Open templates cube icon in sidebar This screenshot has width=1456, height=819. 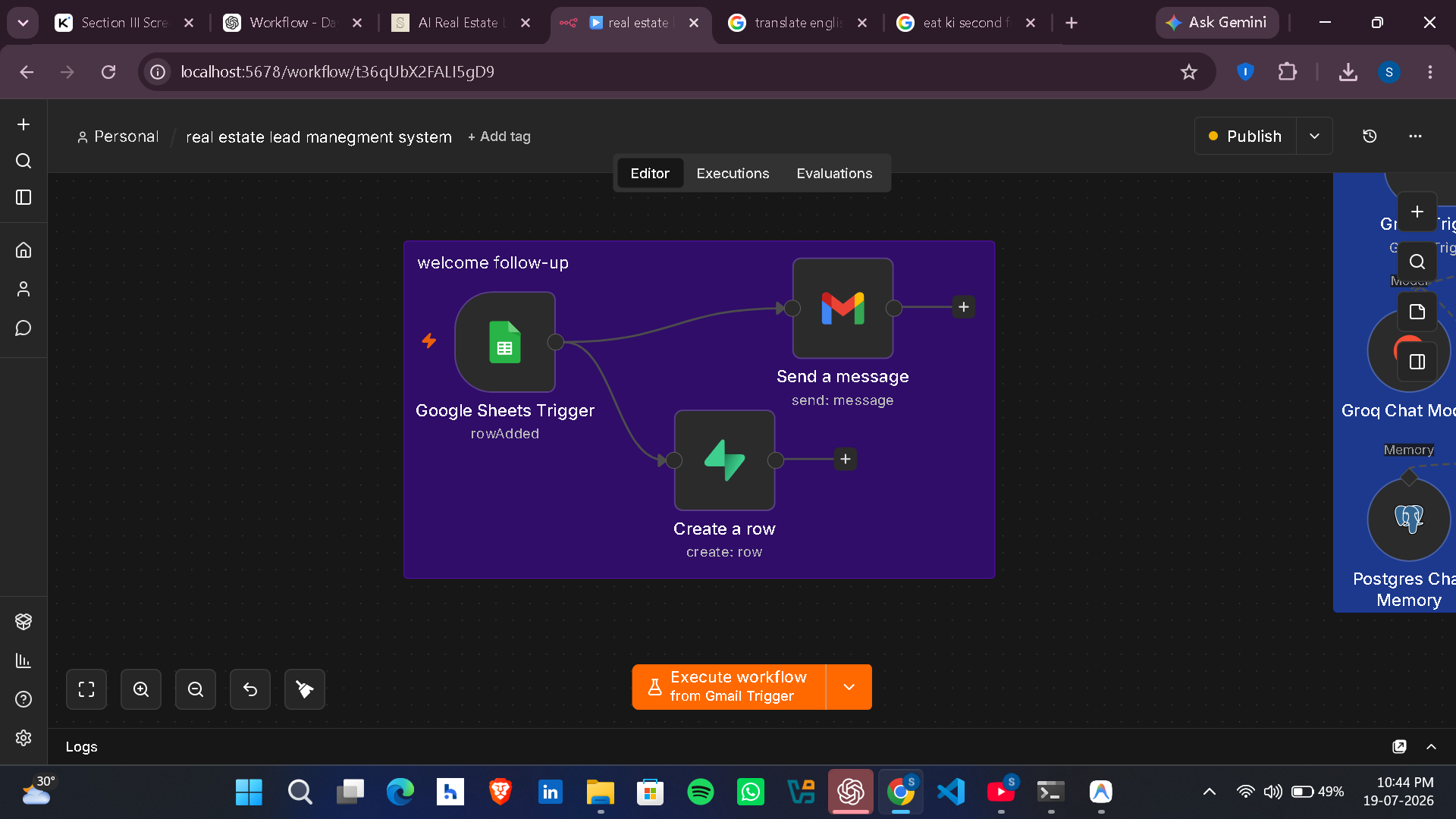24,621
